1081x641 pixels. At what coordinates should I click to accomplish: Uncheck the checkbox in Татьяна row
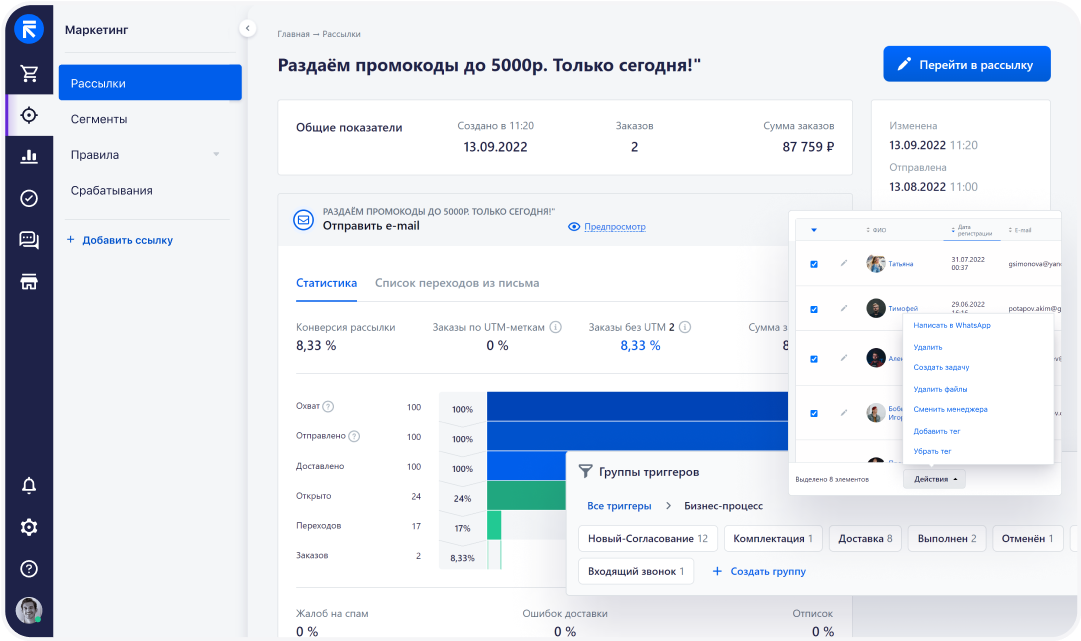click(x=814, y=264)
